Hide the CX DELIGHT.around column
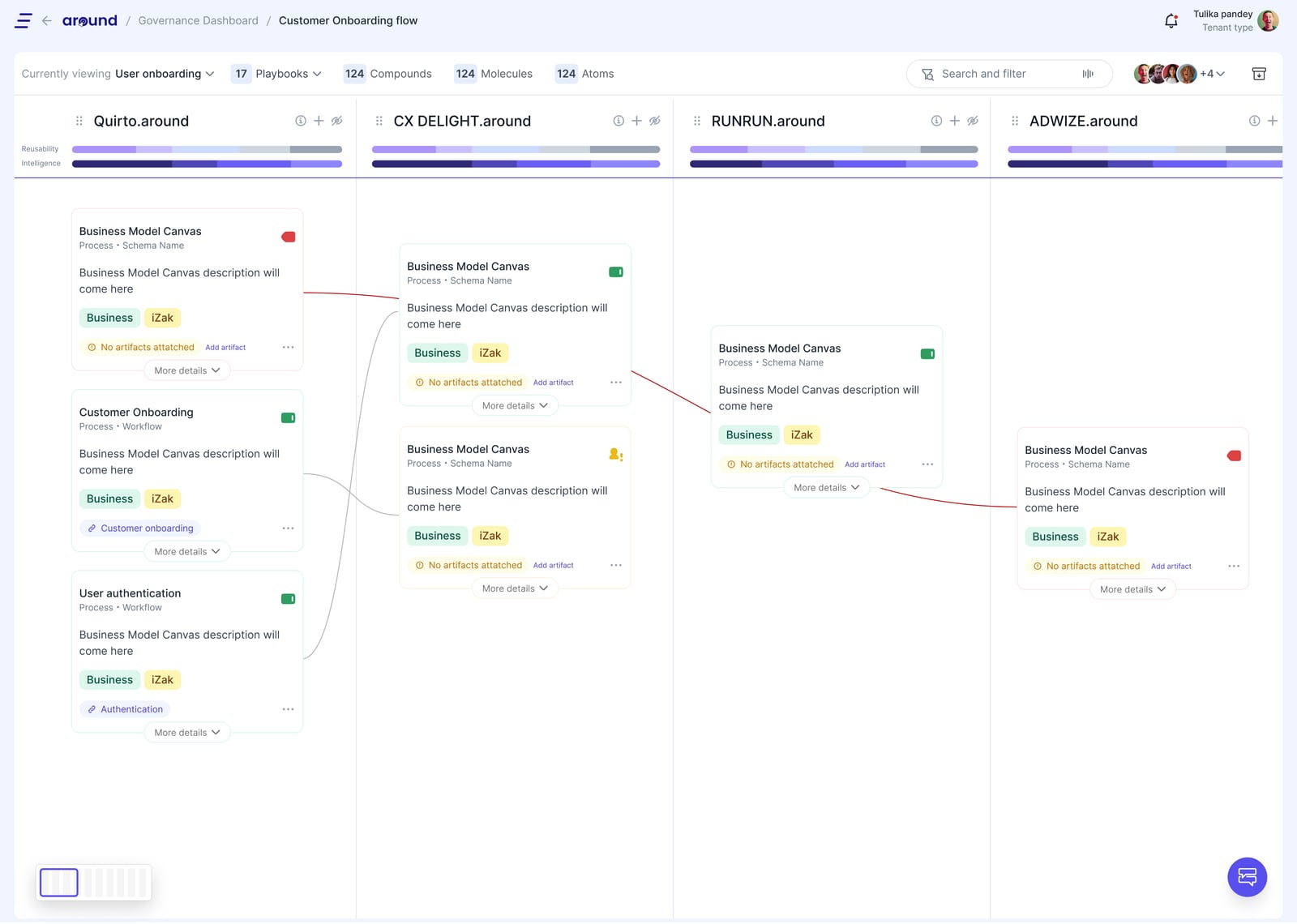Image resolution: width=1297 pixels, height=924 pixels. (x=655, y=121)
